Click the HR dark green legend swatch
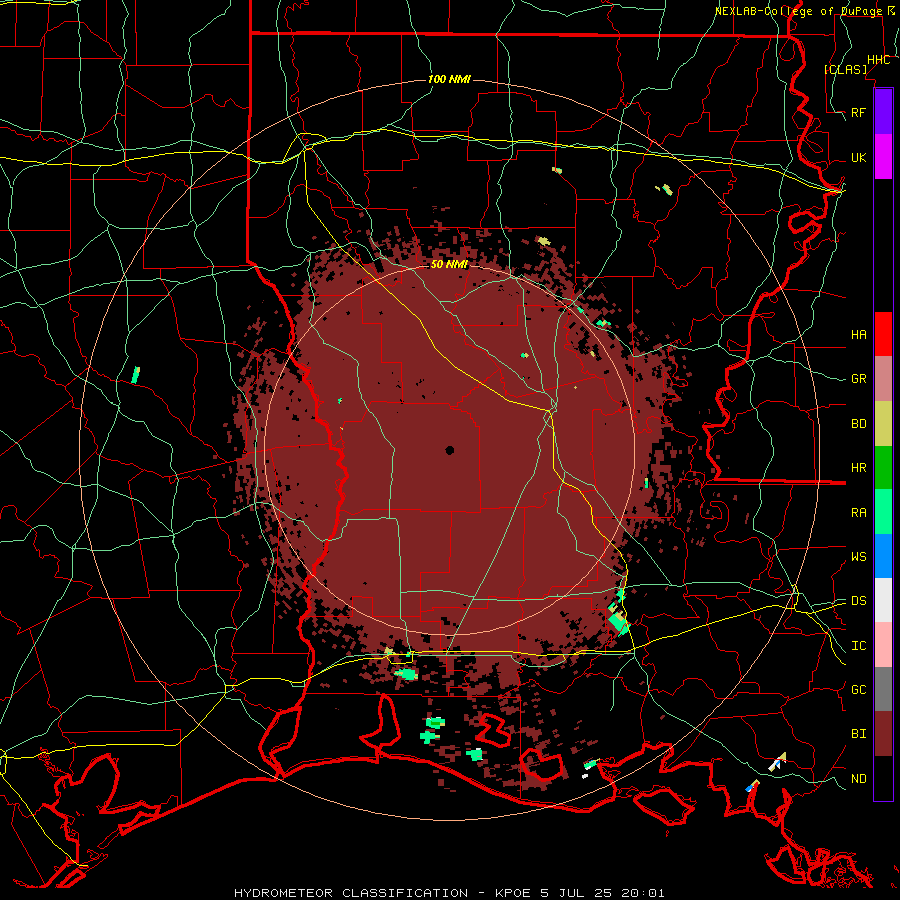900x900 pixels. click(883, 468)
